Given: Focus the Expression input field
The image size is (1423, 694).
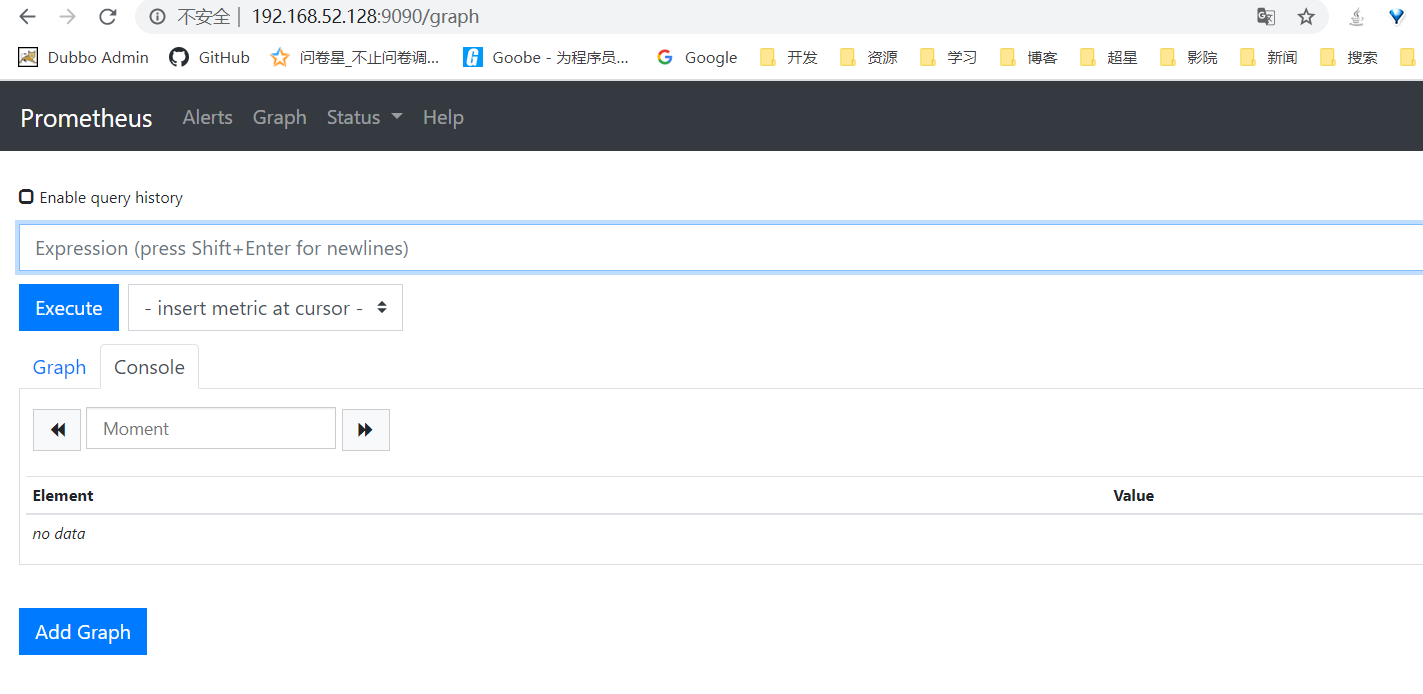Looking at the screenshot, I should [x=721, y=248].
